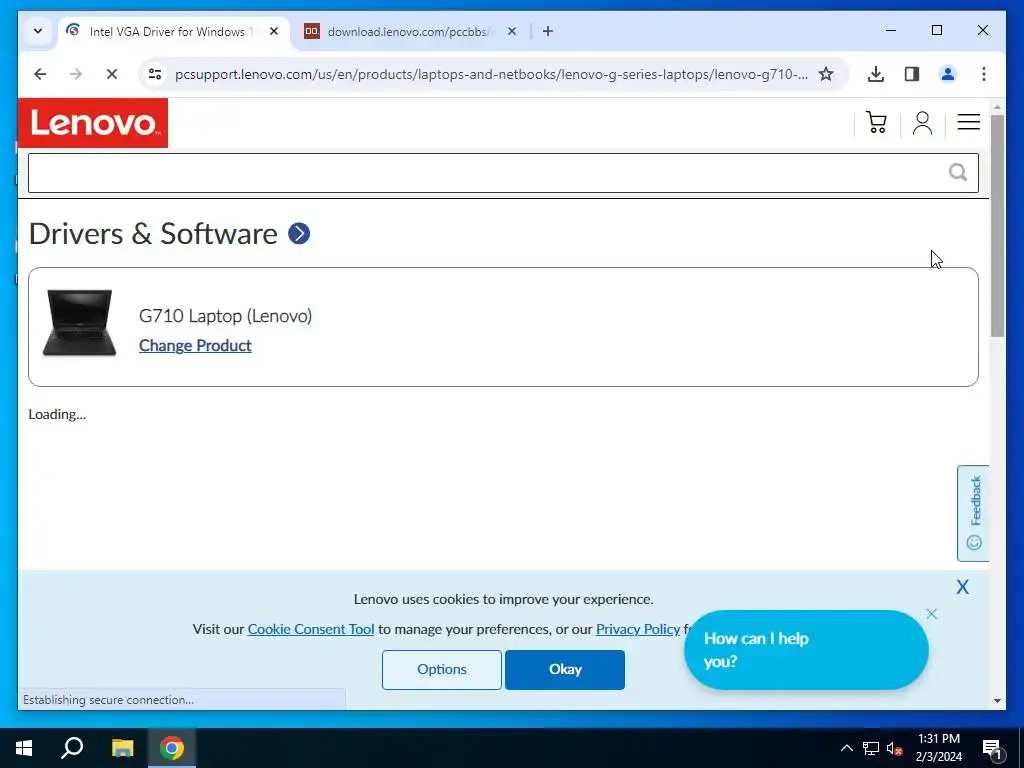
Task: Click the cookie Options button
Action: (441, 669)
